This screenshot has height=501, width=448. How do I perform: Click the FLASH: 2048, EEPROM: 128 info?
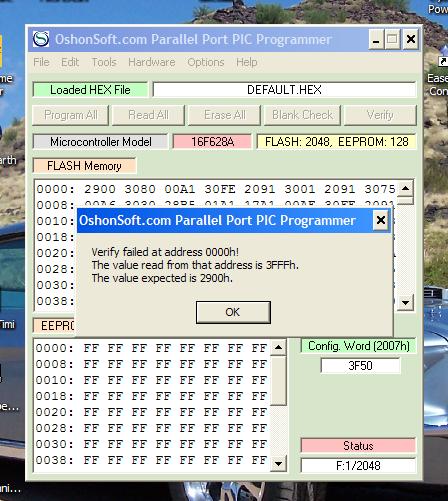[x=337, y=142]
